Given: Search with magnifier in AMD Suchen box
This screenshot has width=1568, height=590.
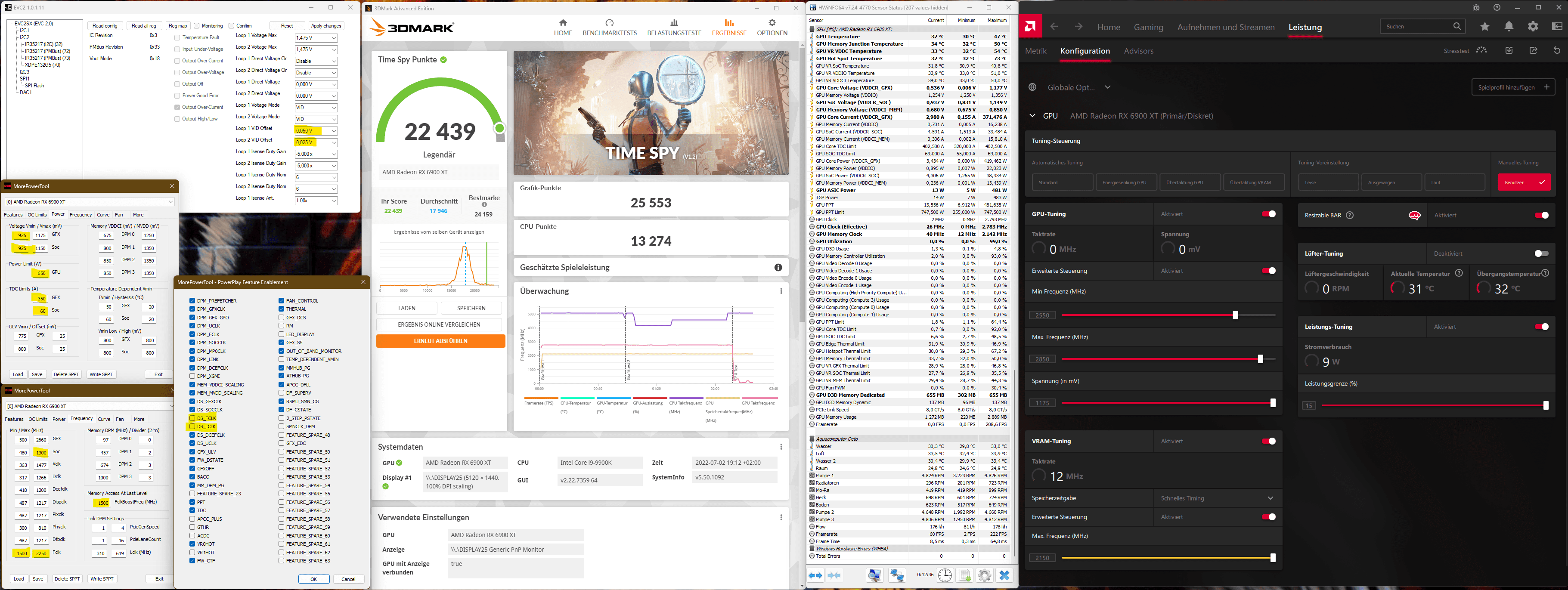Looking at the screenshot, I should 1456,26.
